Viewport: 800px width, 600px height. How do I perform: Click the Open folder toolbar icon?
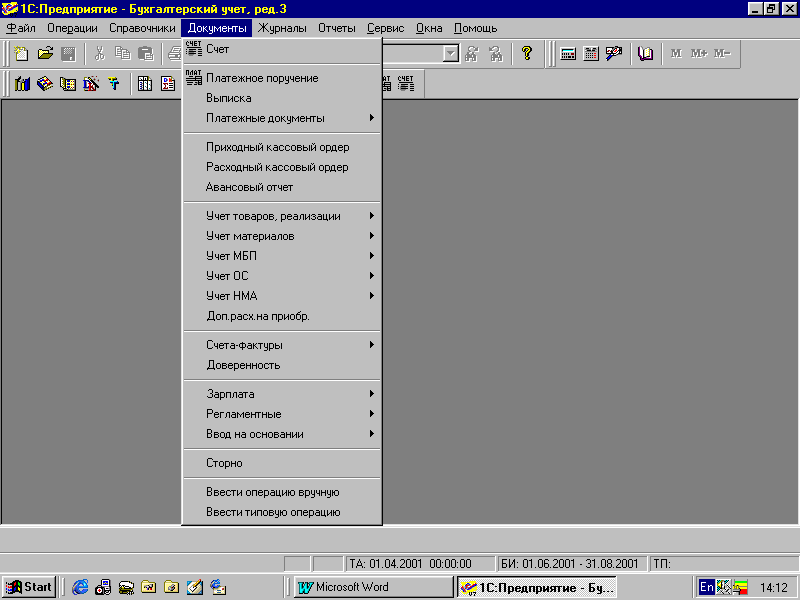[45, 54]
